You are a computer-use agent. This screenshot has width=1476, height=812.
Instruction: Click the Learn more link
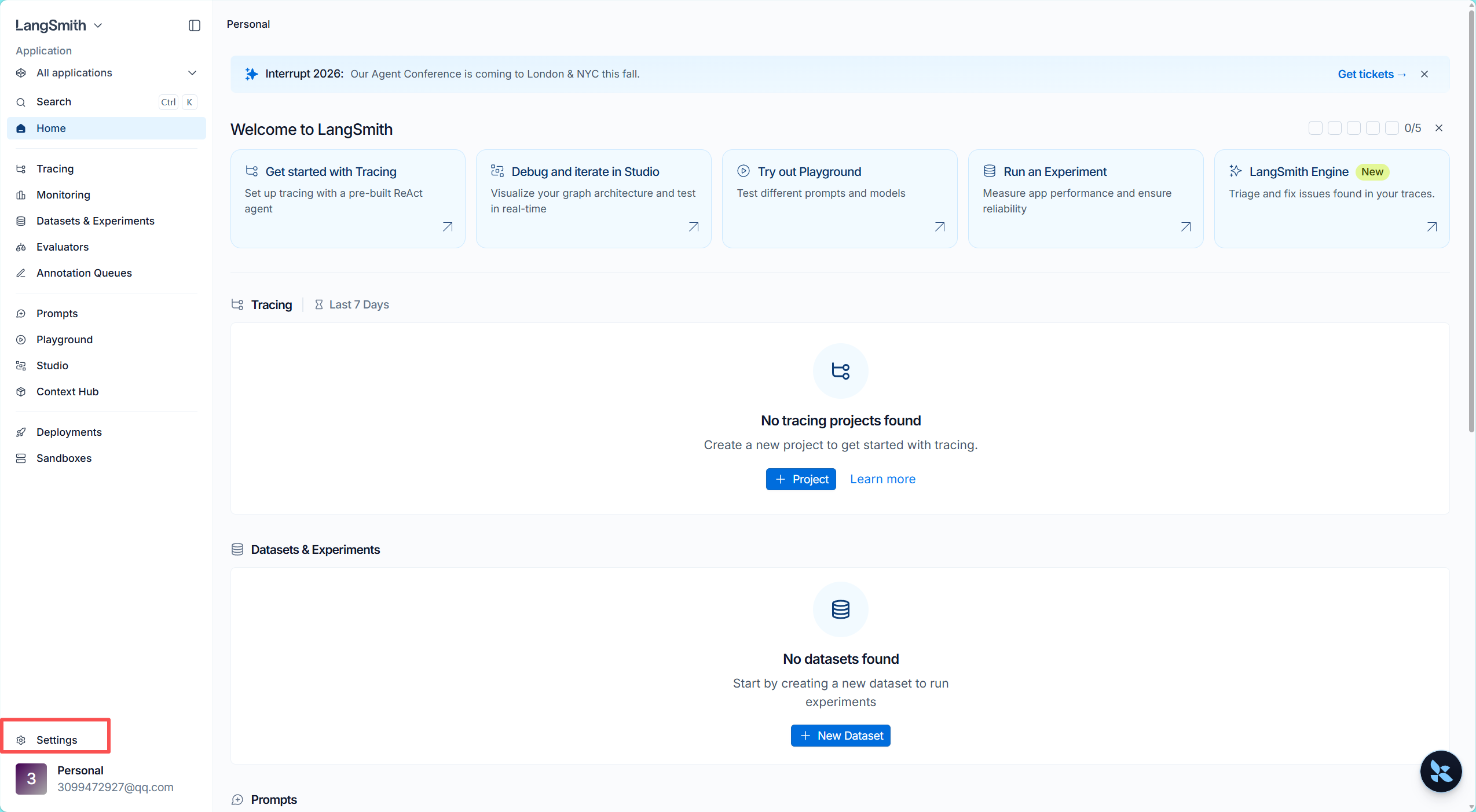point(882,479)
